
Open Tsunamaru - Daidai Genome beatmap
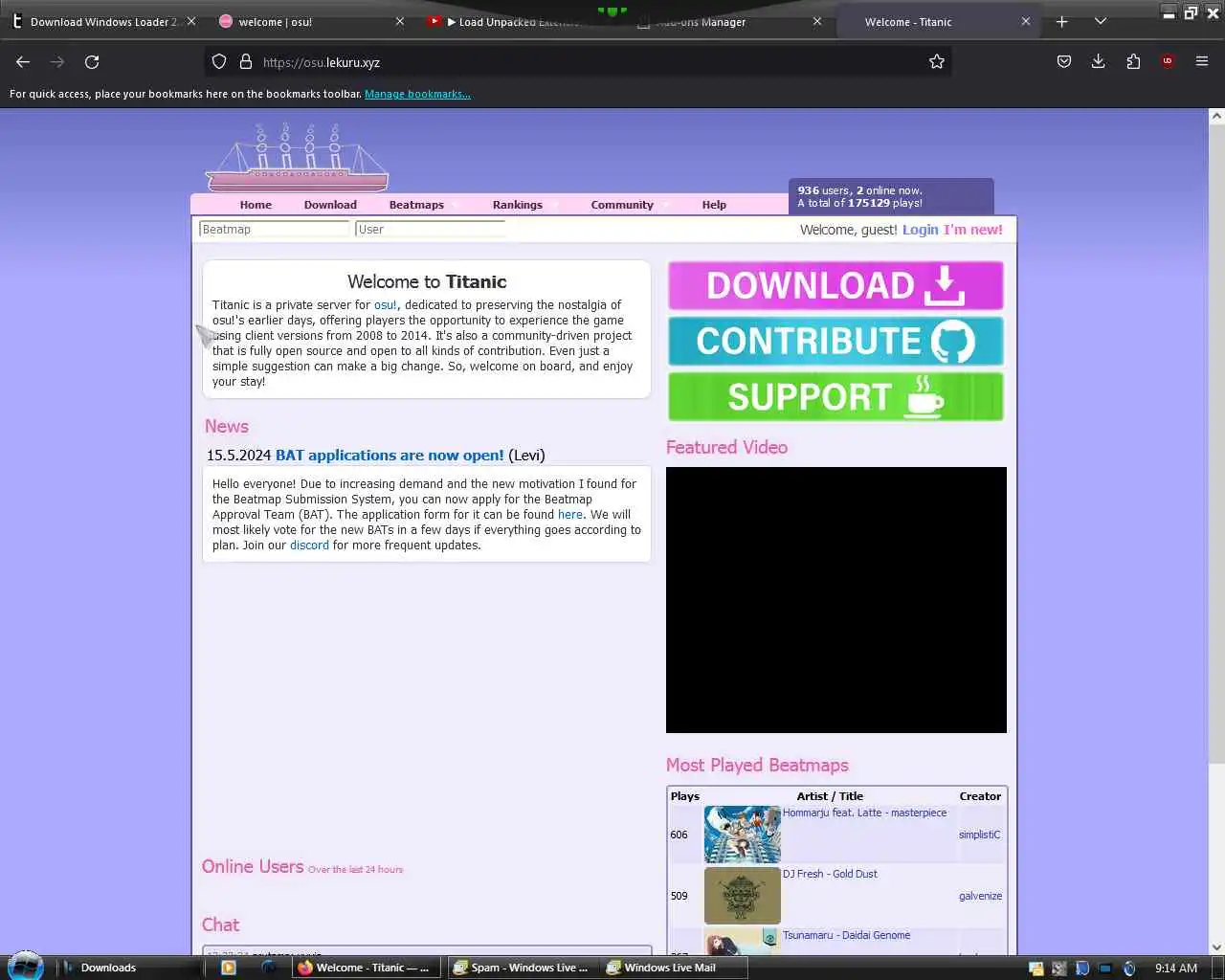(x=846, y=935)
